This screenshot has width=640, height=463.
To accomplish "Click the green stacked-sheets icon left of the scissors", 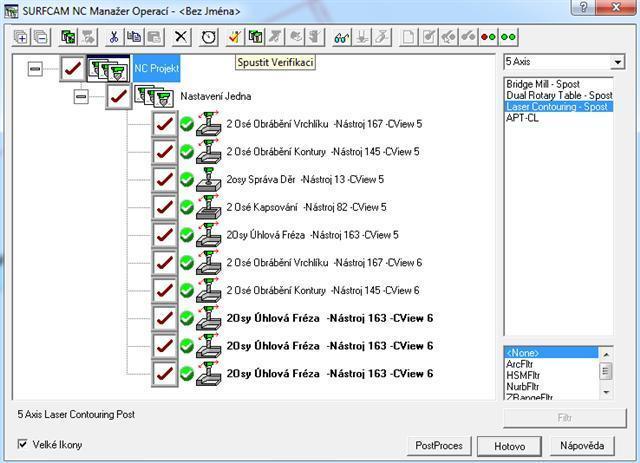I will 68,38.
